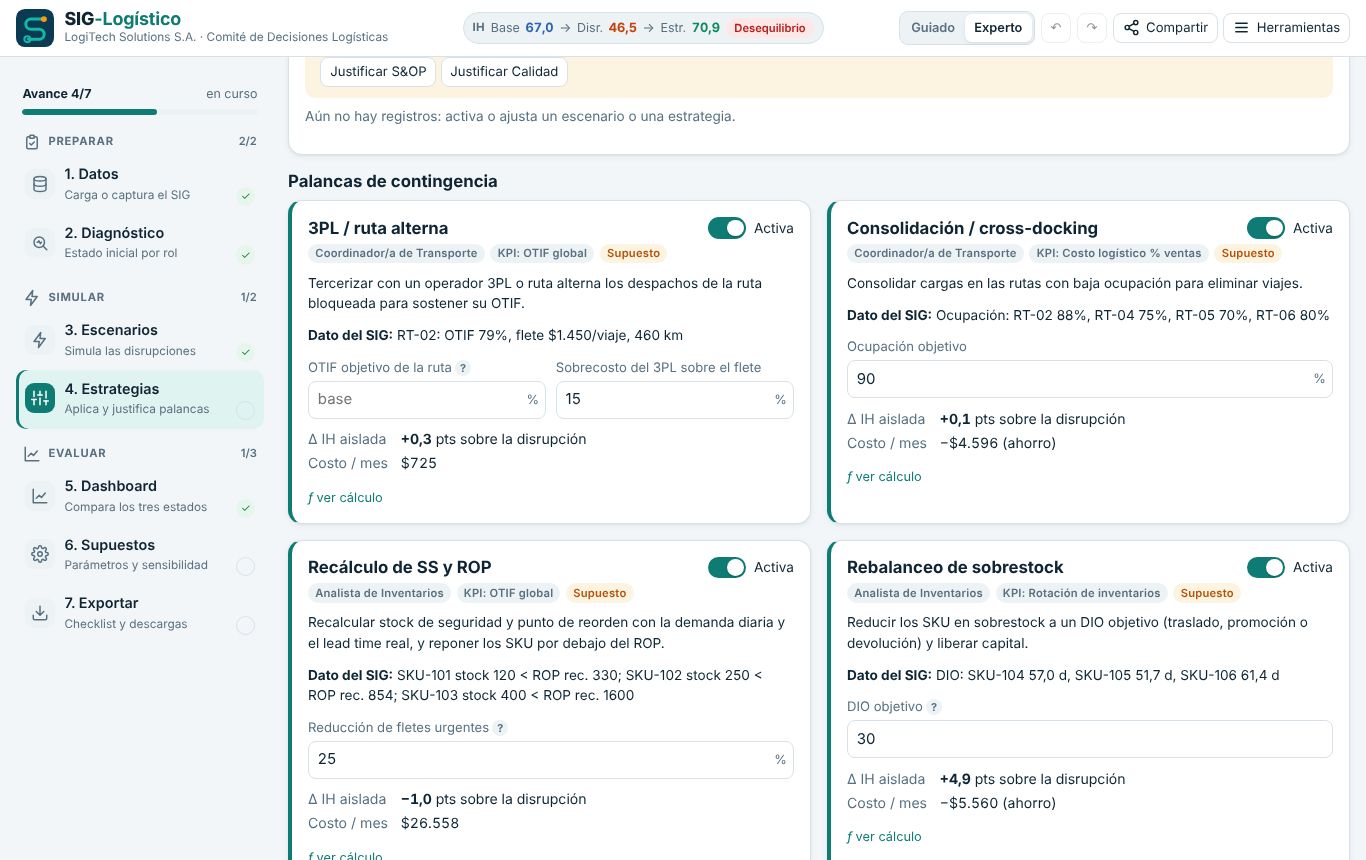Click the redo arrow button
Screen dimensions: 1366x860
(1092, 28)
